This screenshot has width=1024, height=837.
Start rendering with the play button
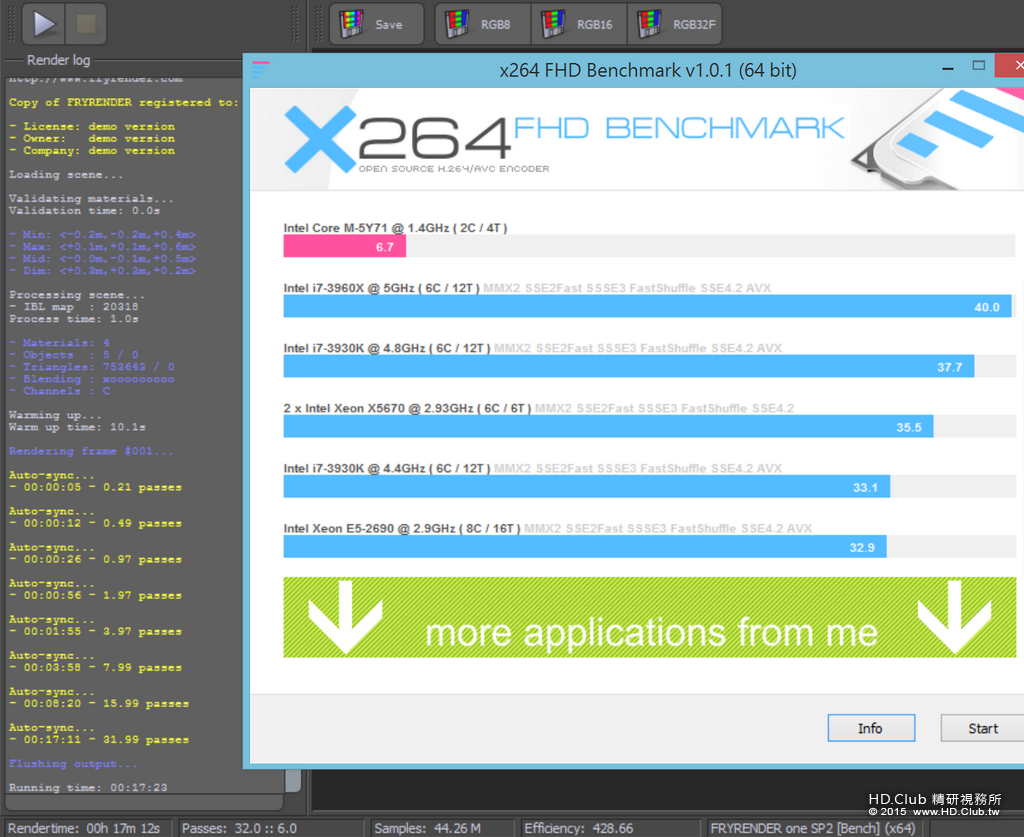43,24
